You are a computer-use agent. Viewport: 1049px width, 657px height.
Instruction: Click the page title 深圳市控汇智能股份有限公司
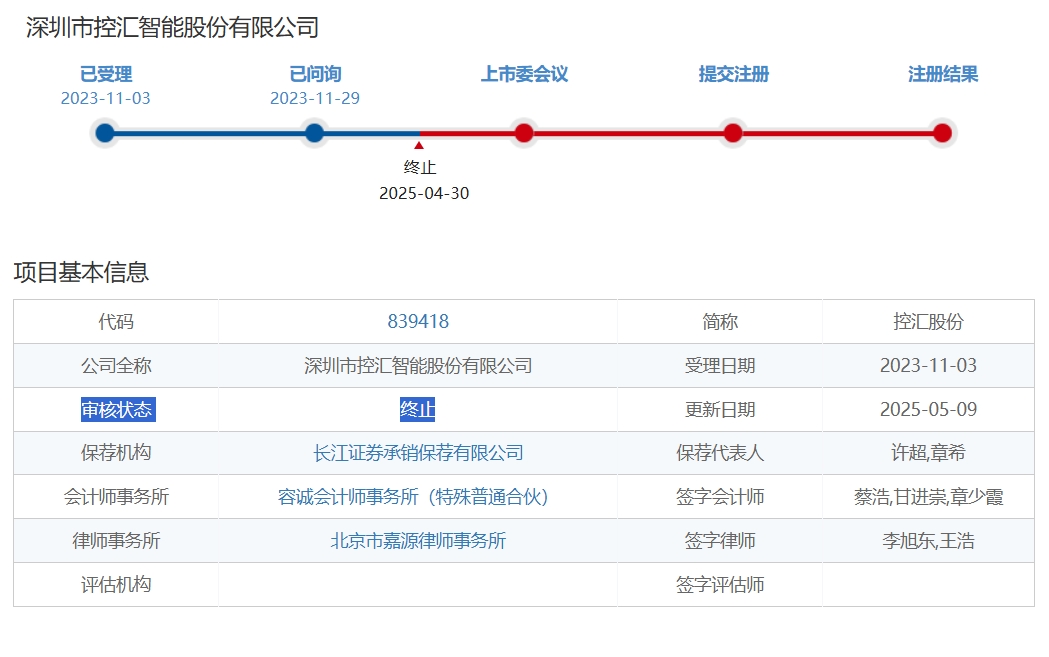pos(173,27)
